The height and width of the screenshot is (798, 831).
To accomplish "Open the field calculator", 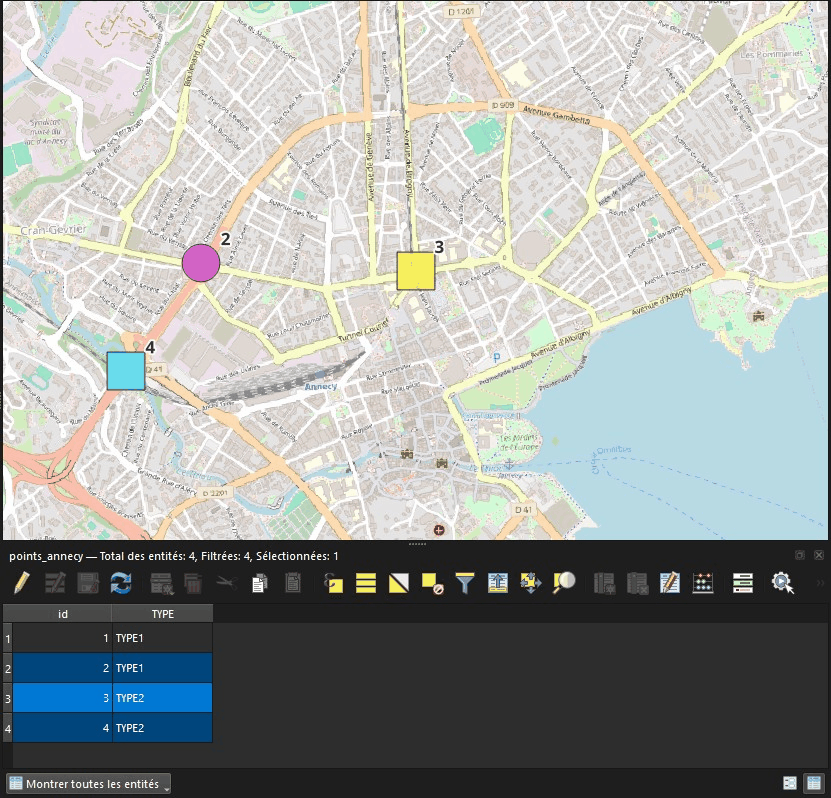I will [703, 583].
